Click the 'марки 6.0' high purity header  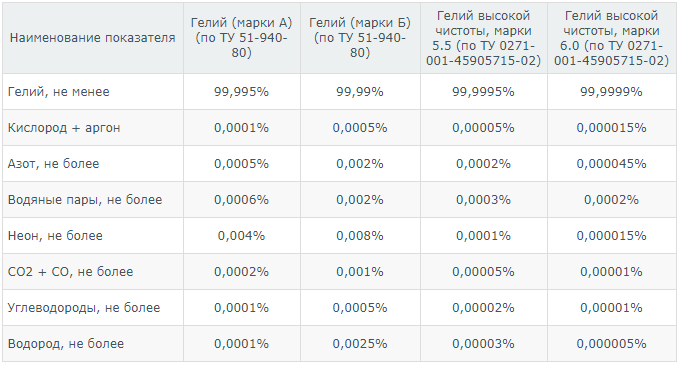(x=611, y=38)
